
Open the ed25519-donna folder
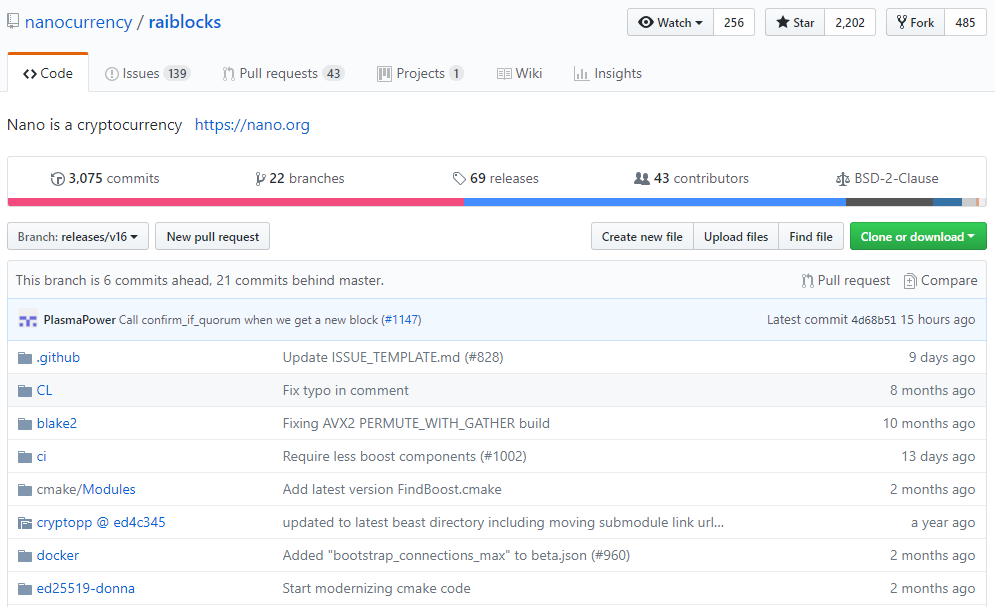pyautogui.click(x=86, y=589)
